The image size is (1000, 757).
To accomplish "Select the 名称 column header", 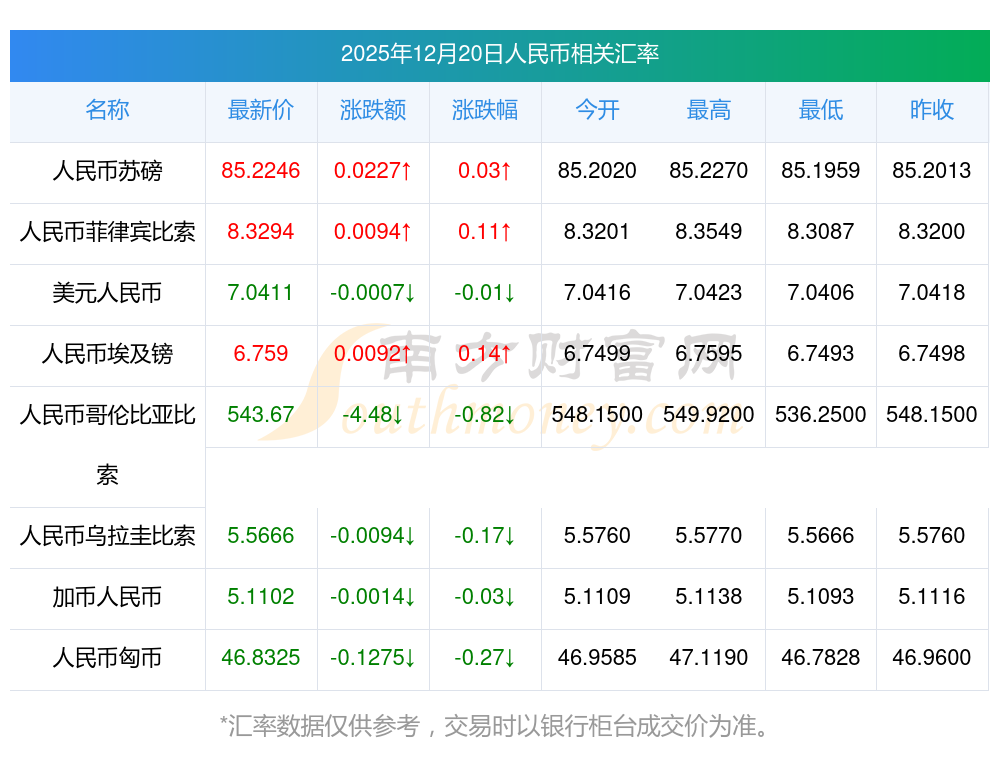I will pyautogui.click(x=107, y=110).
